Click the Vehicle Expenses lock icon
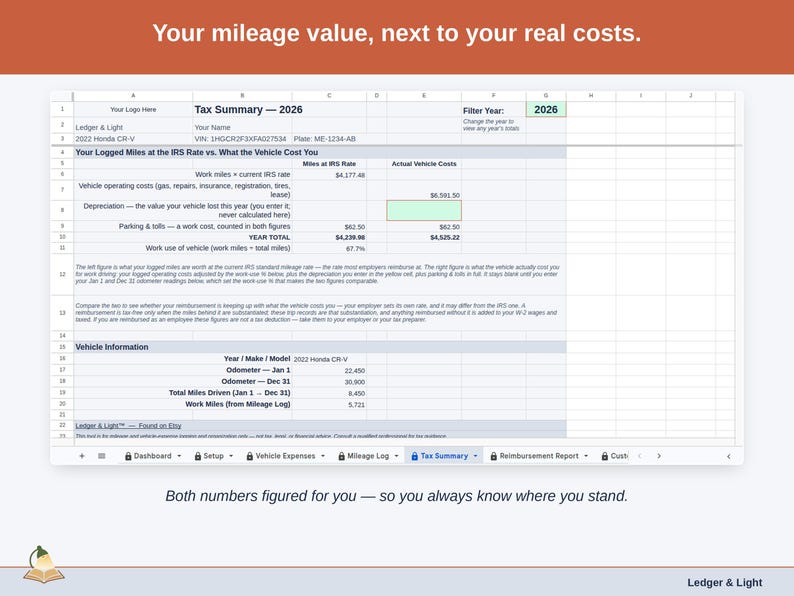Screen dimensions: 794x596 pyautogui.click(x=250, y=456)
